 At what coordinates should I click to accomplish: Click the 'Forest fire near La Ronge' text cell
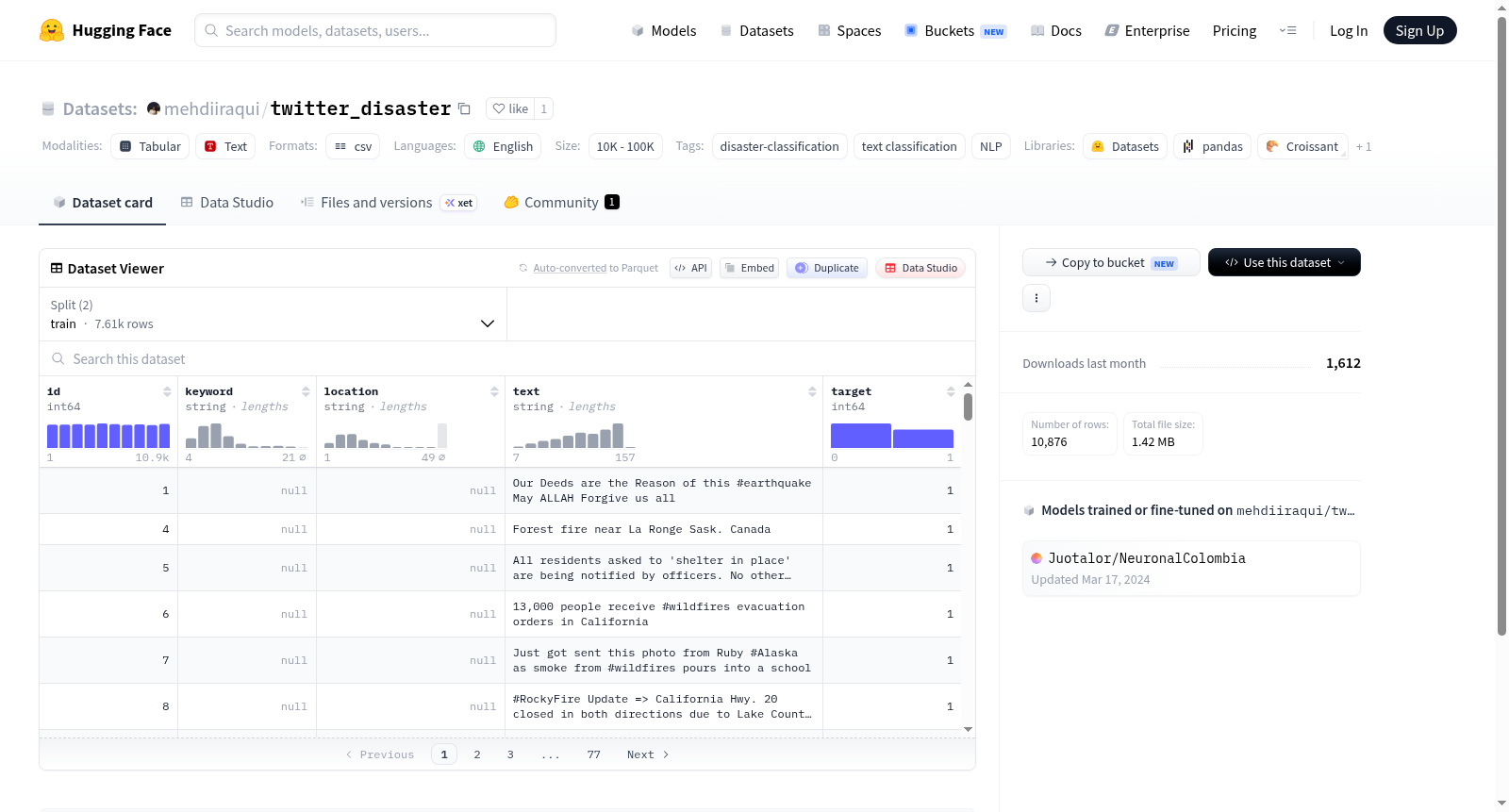[x=664, y=529]
